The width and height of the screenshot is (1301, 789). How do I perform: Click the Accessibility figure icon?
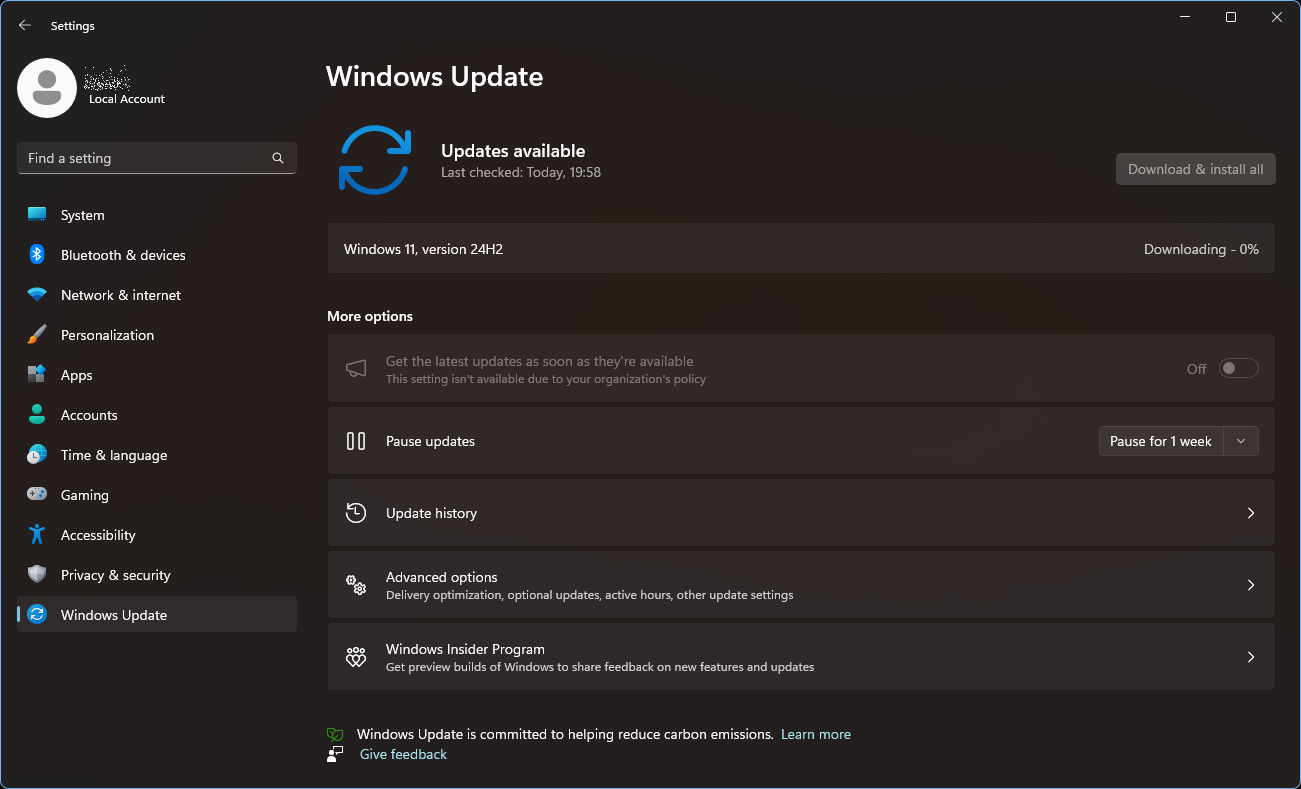click(x=37, y=535)
